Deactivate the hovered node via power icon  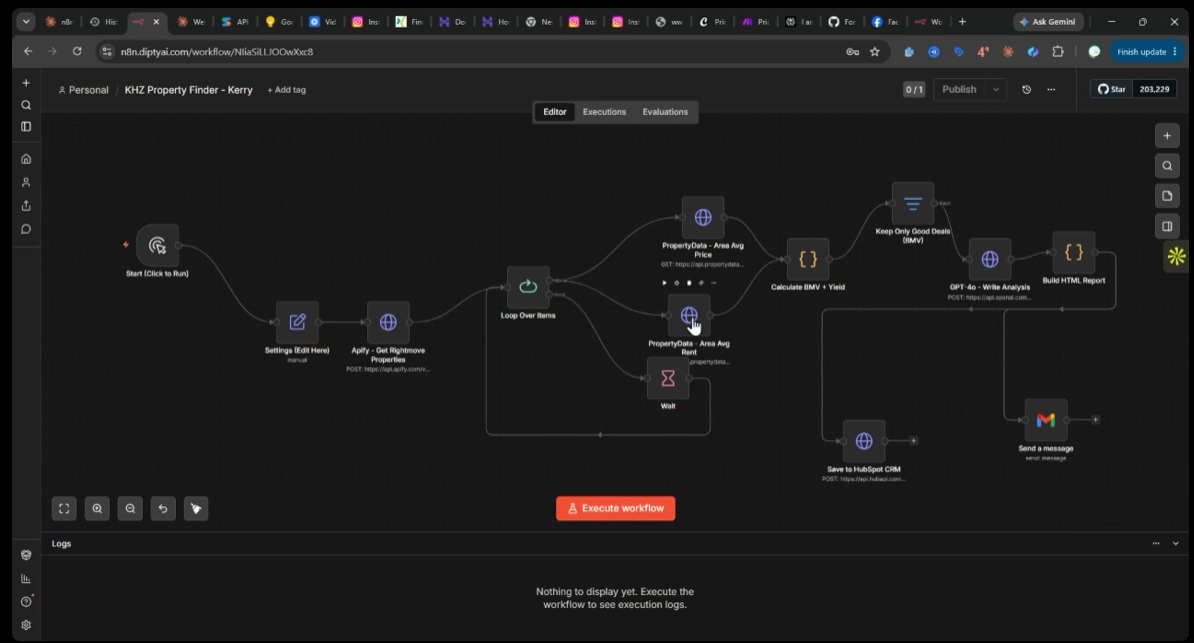point(676,283)
